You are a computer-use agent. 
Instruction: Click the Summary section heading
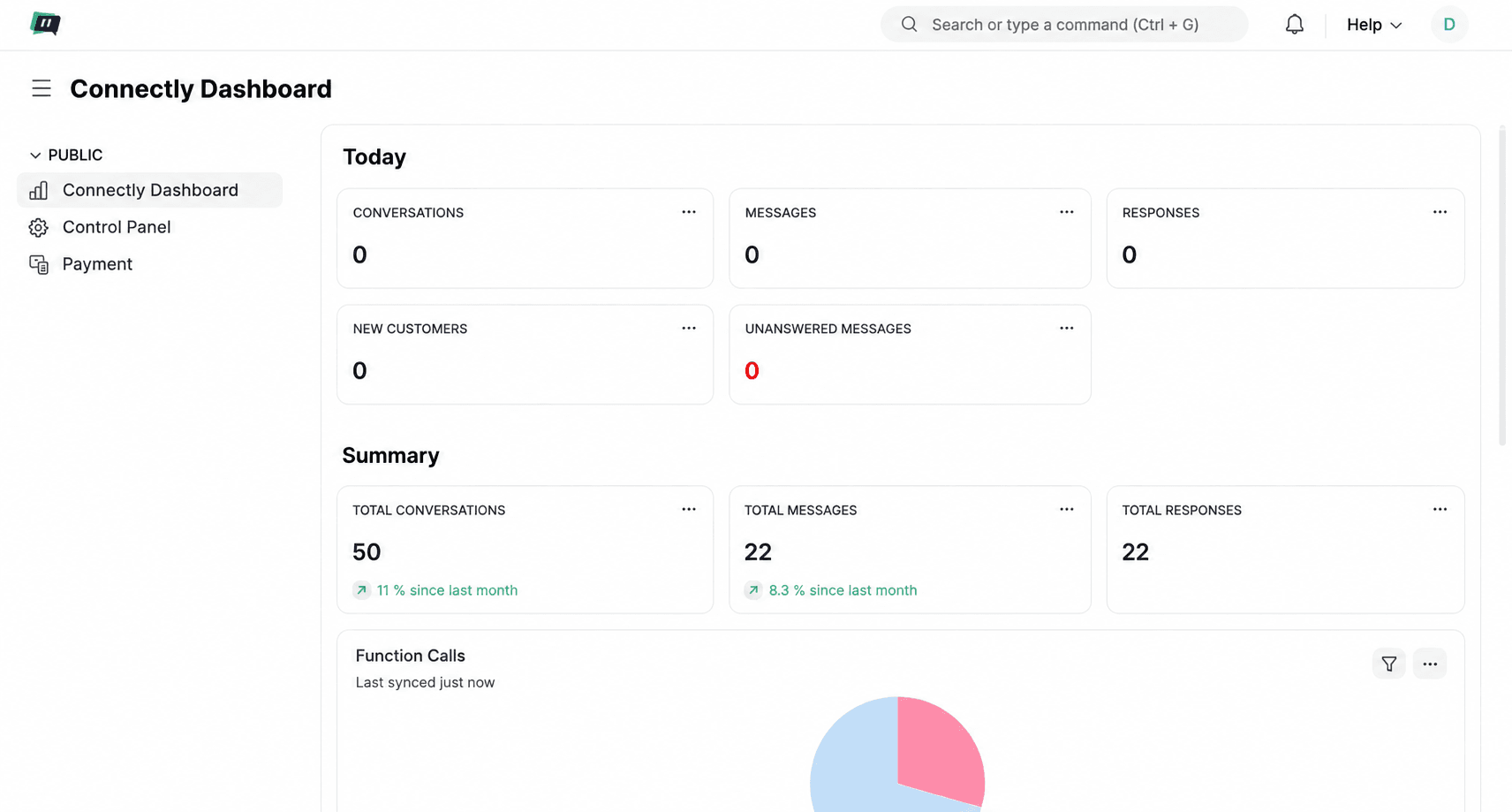point(390,455)
